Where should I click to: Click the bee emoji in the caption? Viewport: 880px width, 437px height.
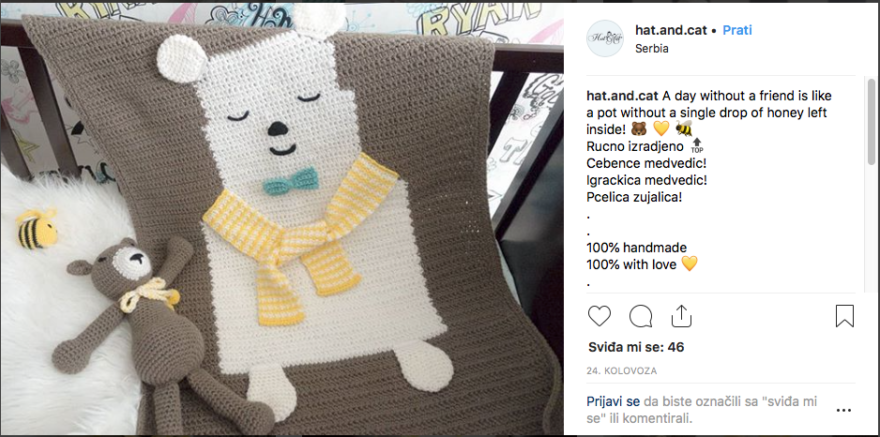(684, 129)
